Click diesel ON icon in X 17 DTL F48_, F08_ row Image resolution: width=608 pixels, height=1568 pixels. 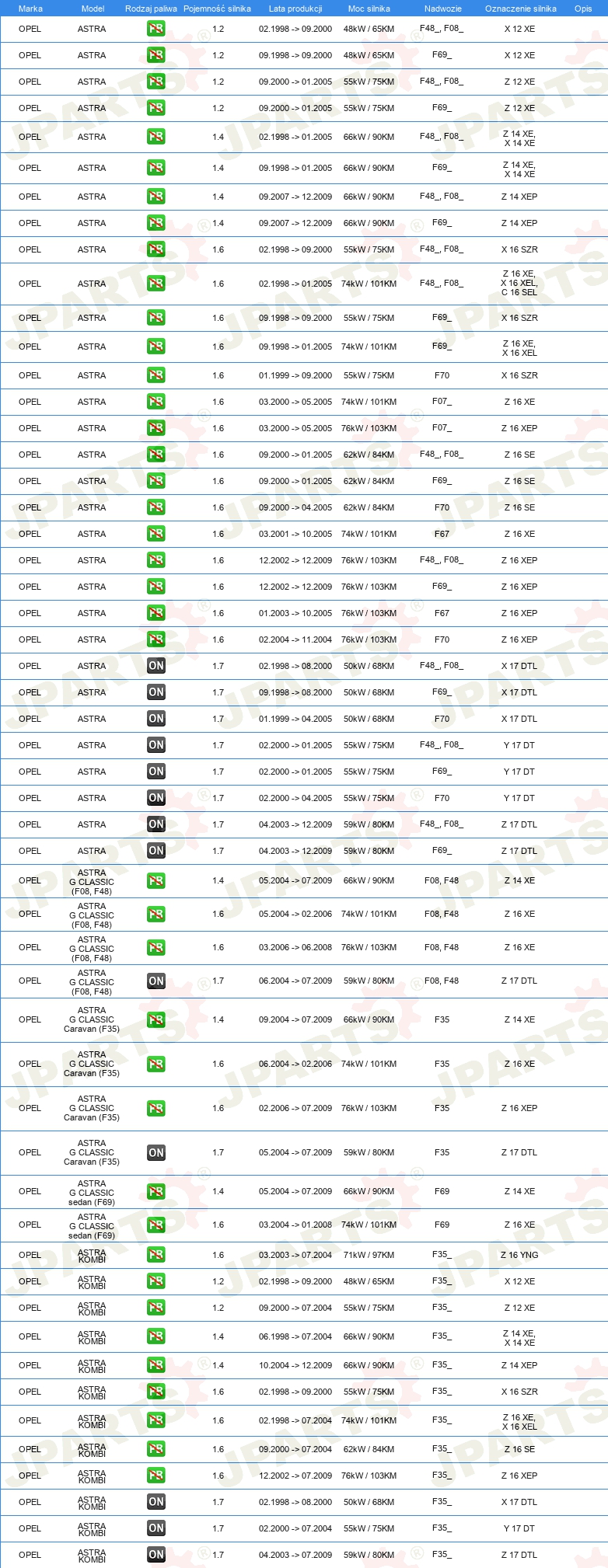[x=156, y=666]
